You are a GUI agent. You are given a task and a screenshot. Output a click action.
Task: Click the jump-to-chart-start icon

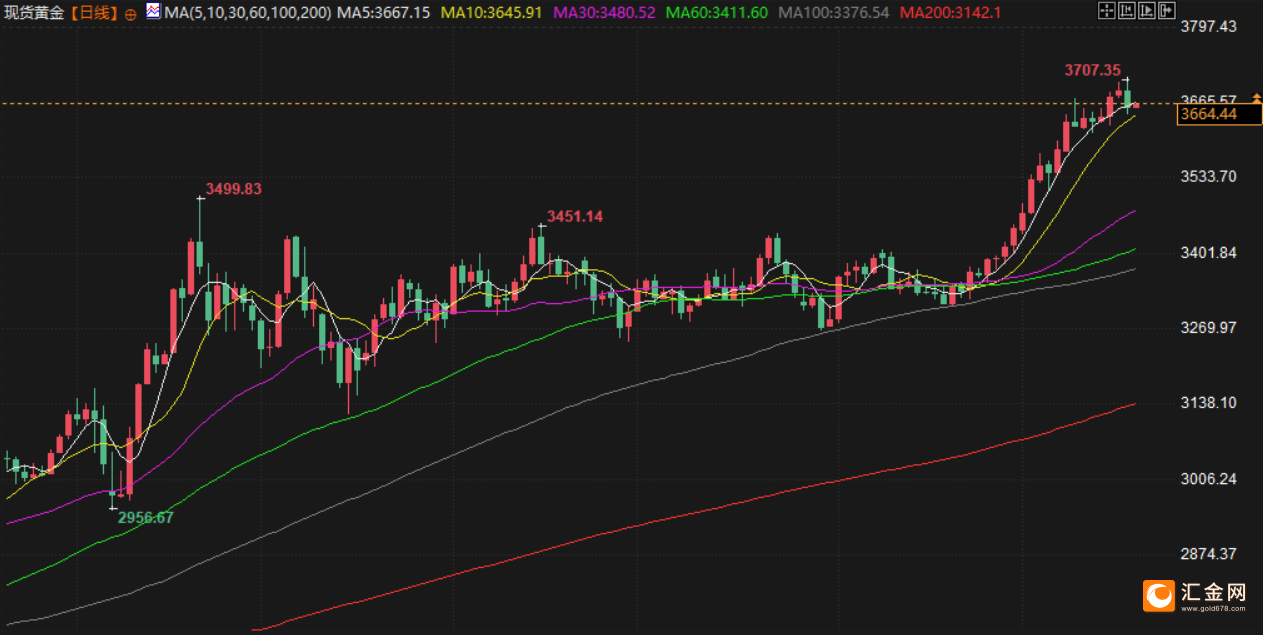click(1127, 11)
